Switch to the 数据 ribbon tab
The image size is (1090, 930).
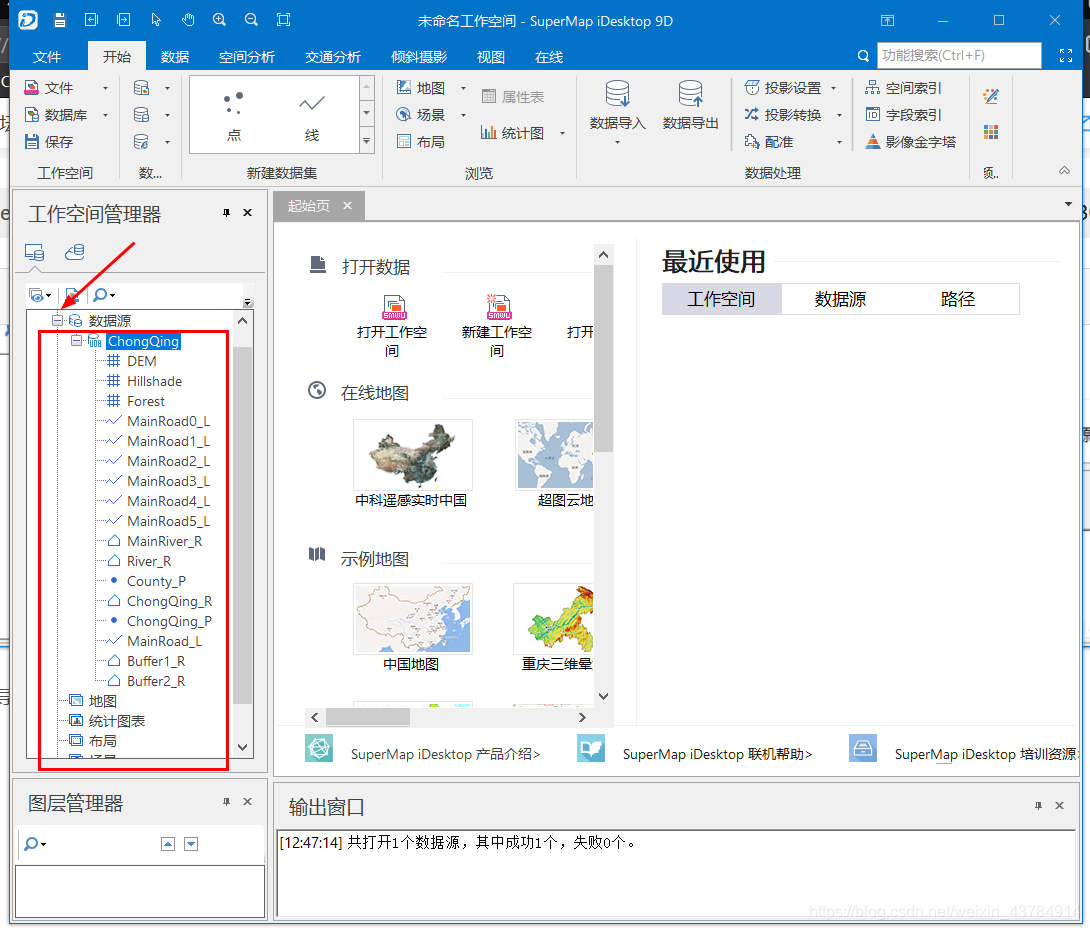click(x=174, y=57)
